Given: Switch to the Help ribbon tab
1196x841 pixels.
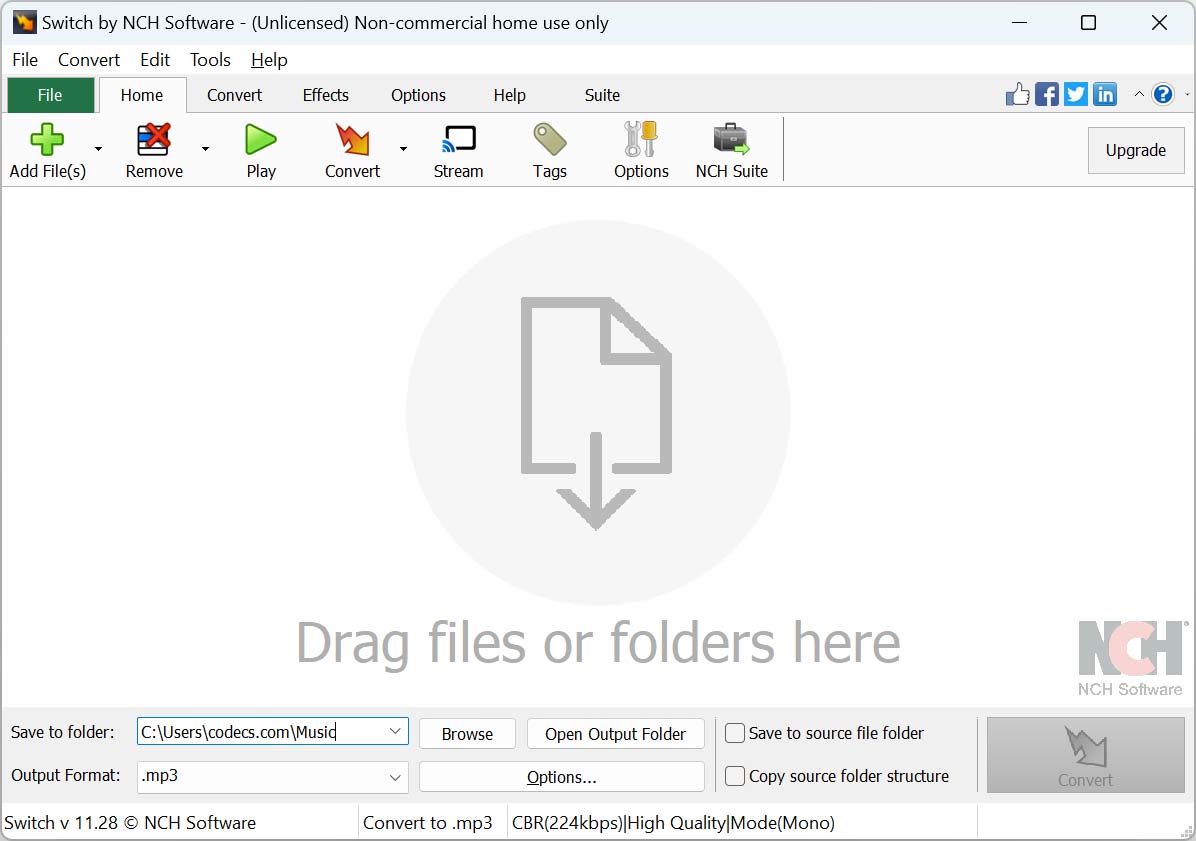Looking at the screenshot, I should 510,95.
